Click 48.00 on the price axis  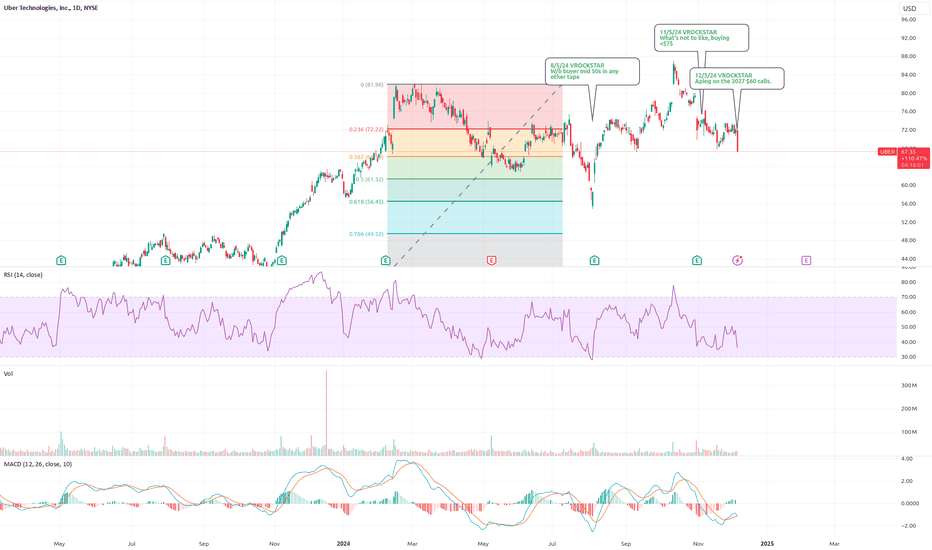(908, 240)
